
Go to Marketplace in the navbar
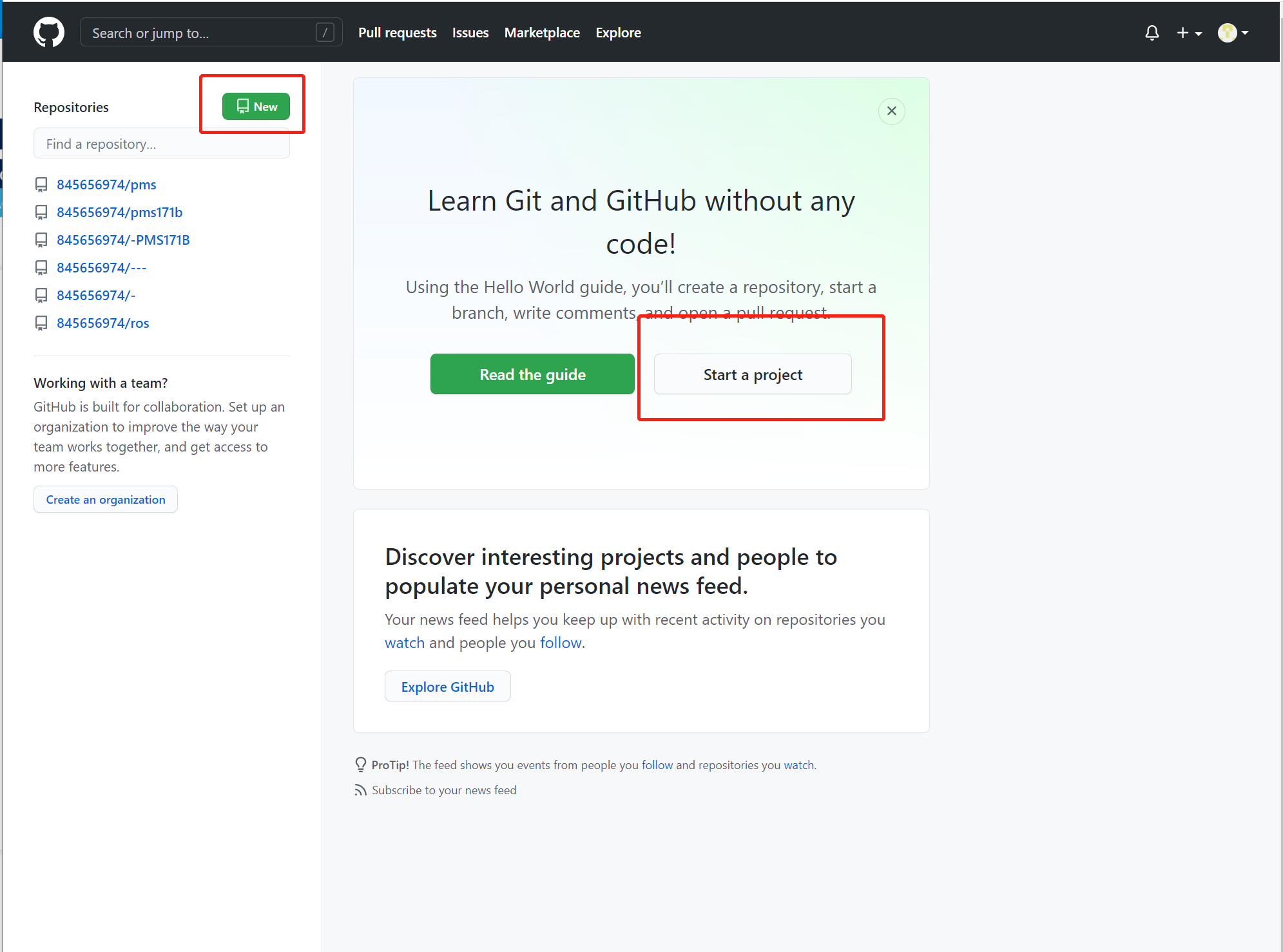point(541,32)
